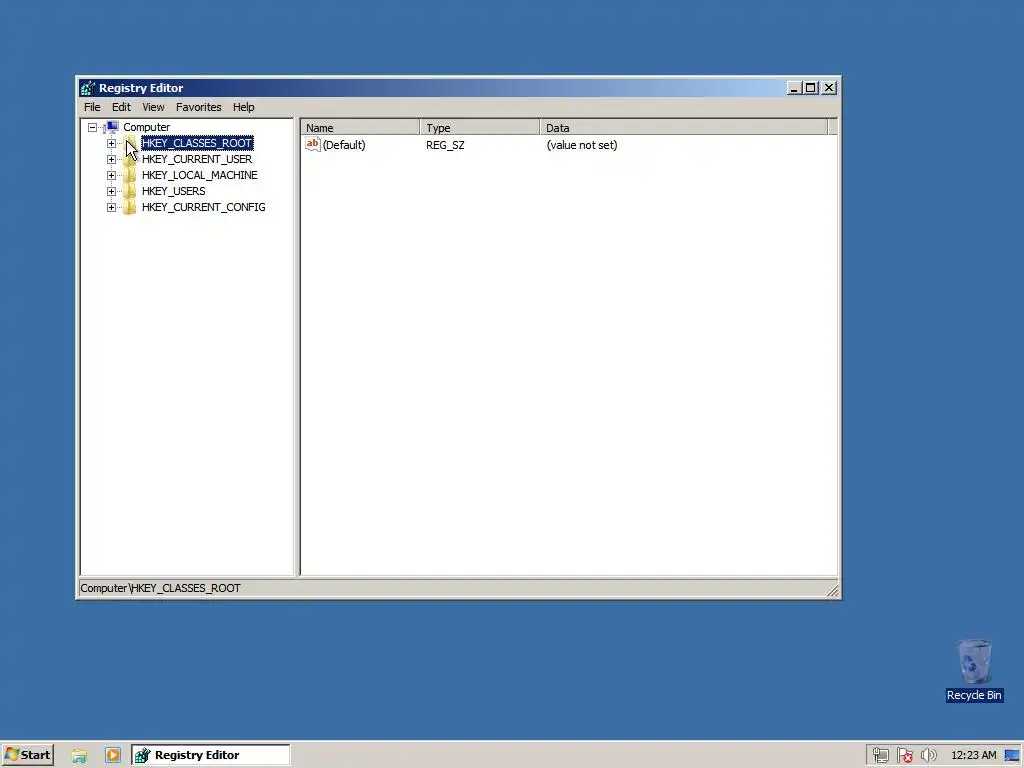The image size is (1024, 768).
Task: Click the network tray icon
Action: 880,756
